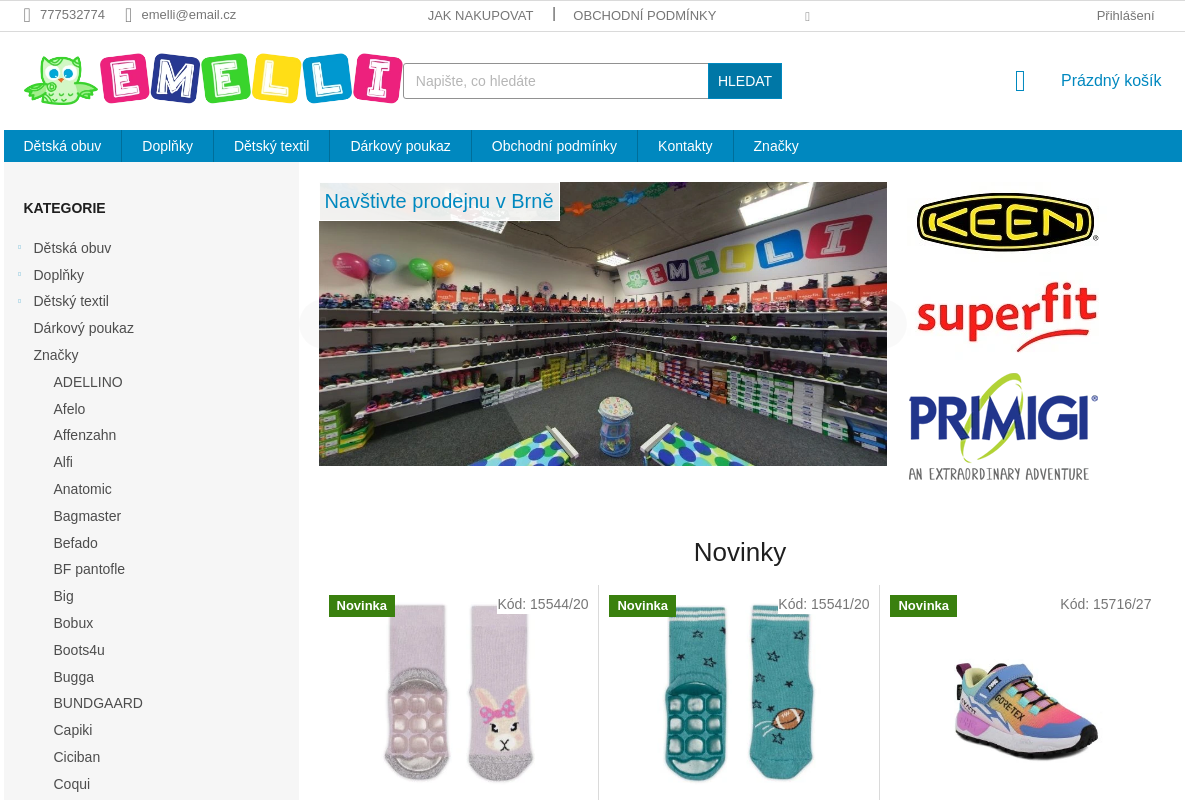
Task: Focus the search input field
Action: [x=556, y=81]
